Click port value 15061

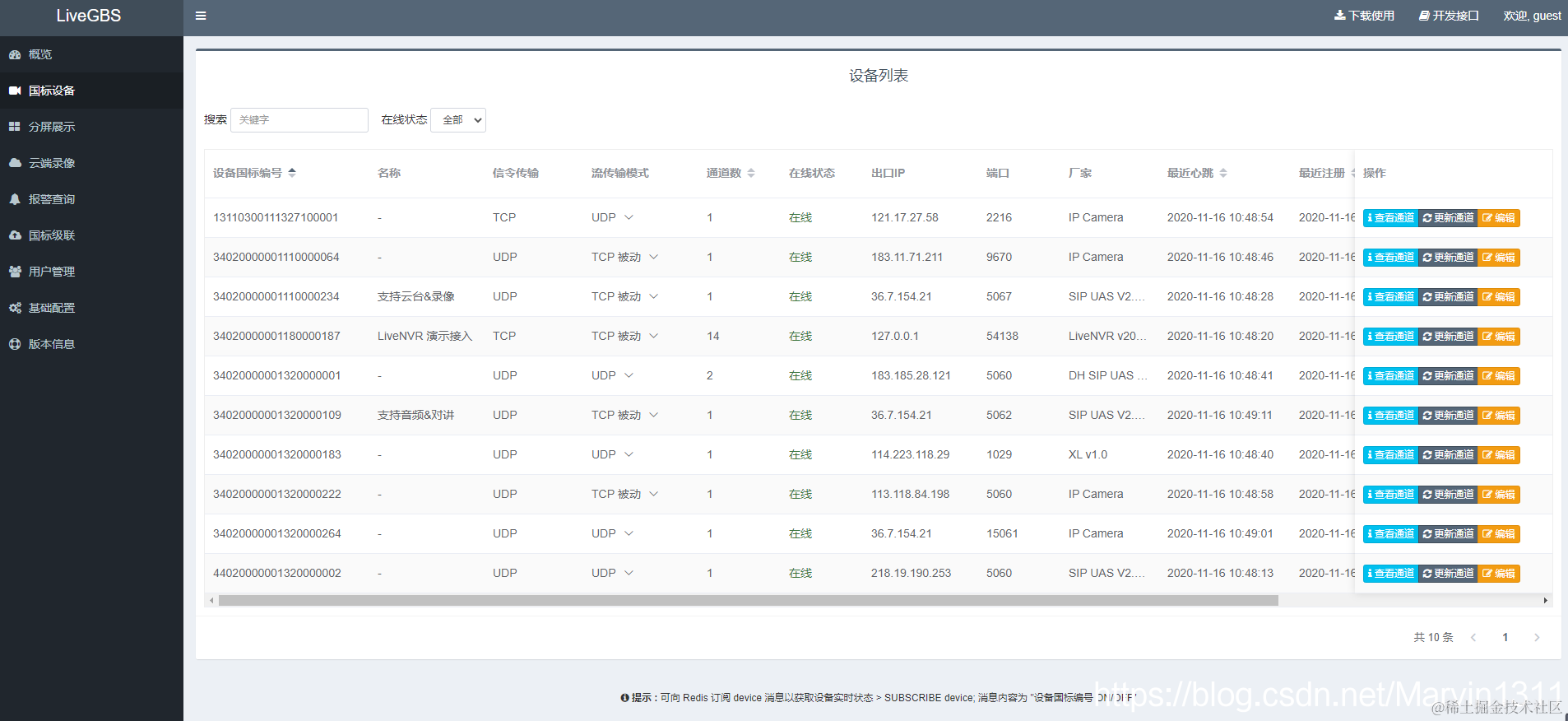1002,533
